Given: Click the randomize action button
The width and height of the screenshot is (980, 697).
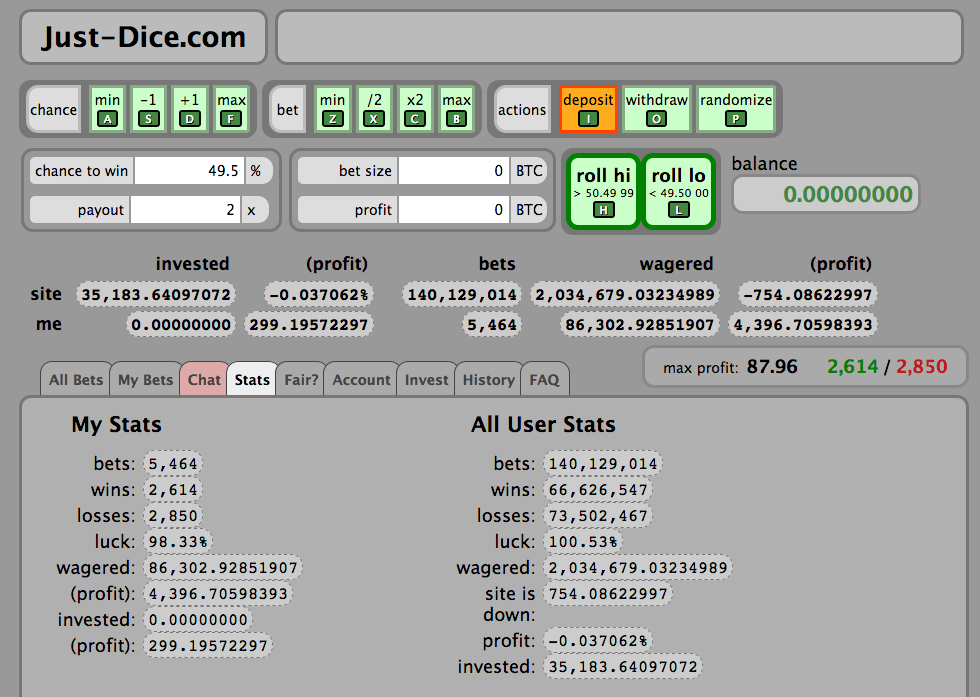Looking at the screenshot, I should [x=736, y=109].
